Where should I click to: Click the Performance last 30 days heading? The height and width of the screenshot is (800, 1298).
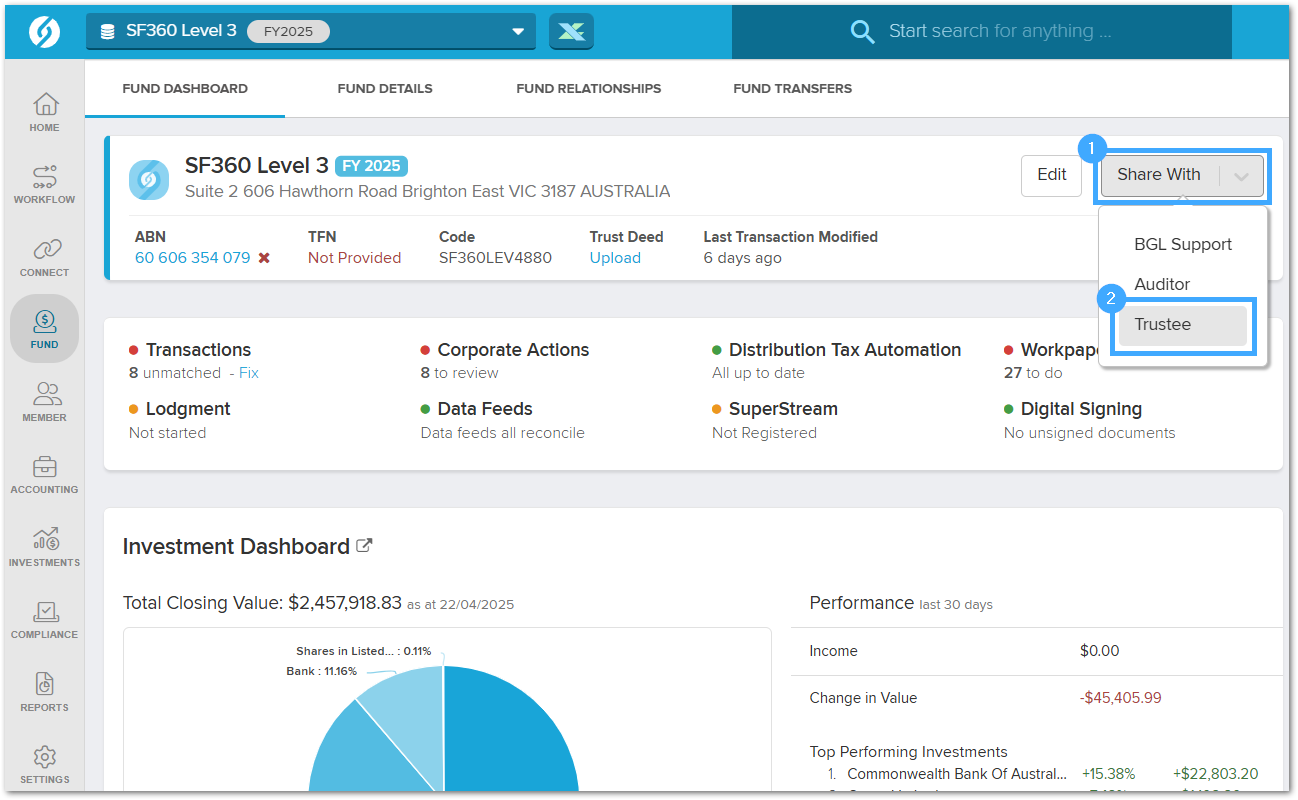tap(901, 603)
